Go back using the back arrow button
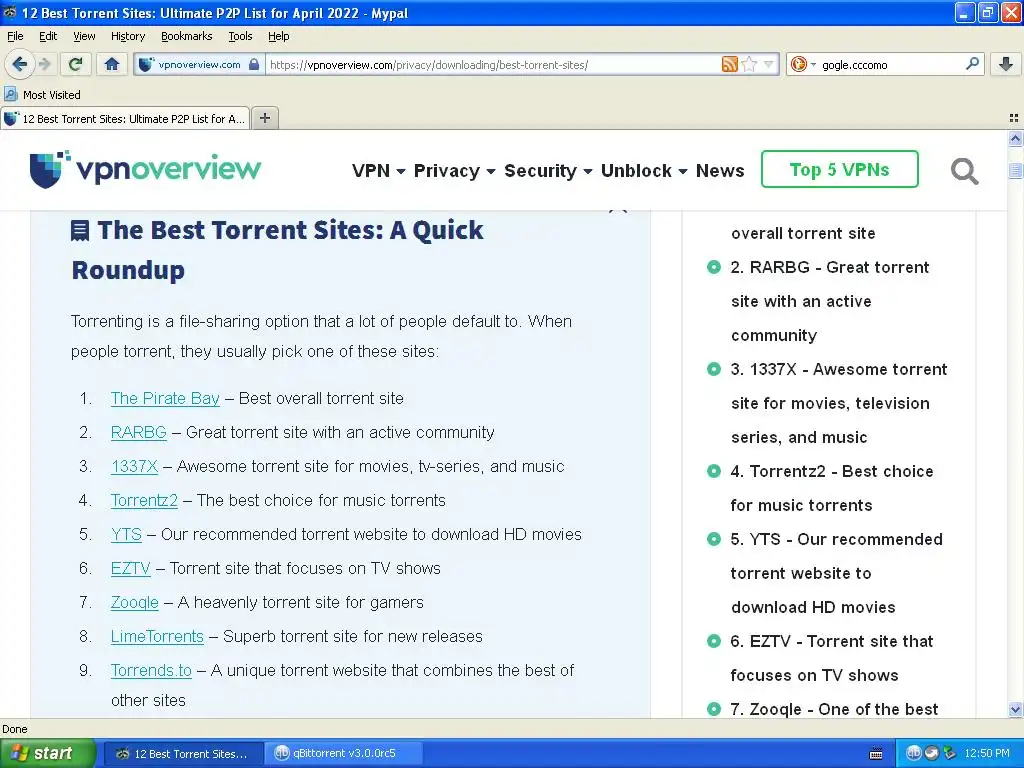This screenshot has width=1024, height=768. (20, 64)
